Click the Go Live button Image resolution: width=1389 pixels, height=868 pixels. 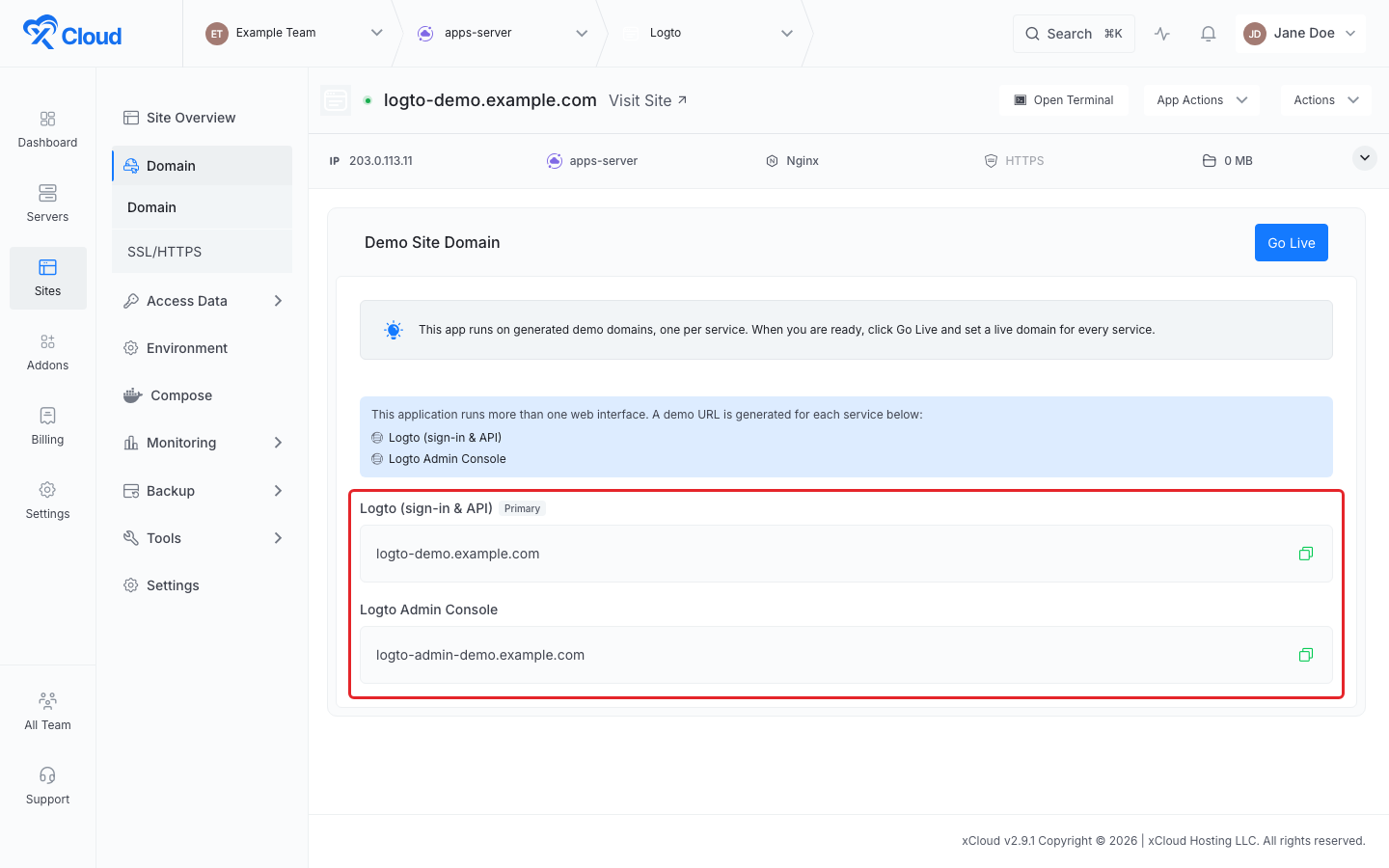click(x=1292, y=243)
